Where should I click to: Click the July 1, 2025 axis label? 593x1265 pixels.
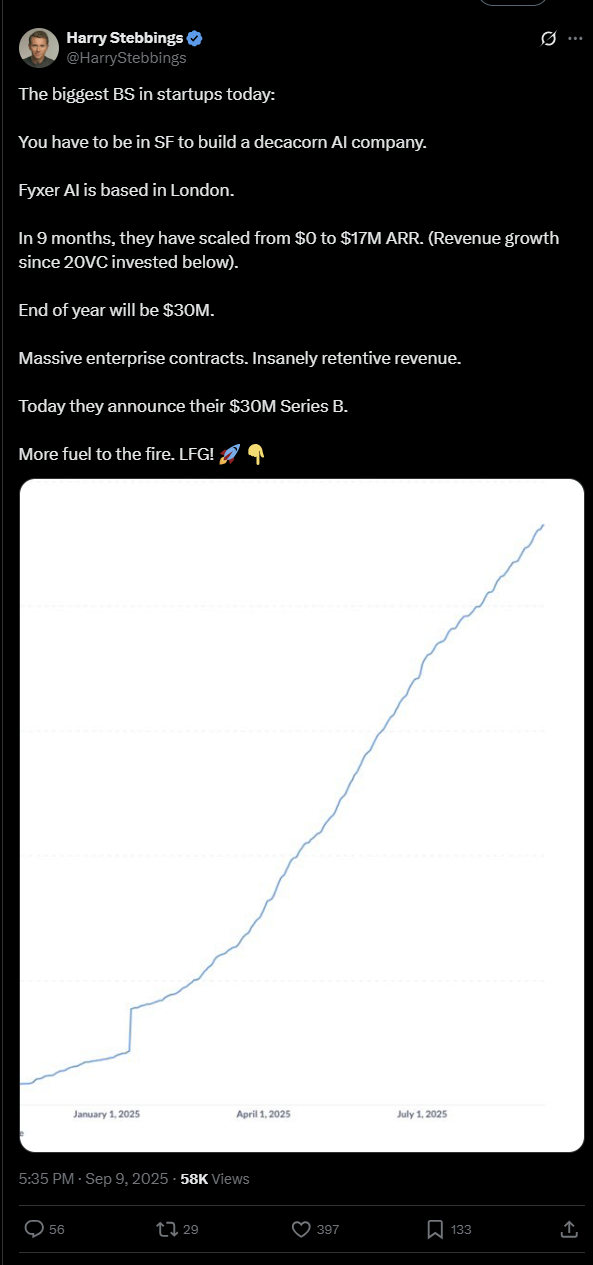point(422,1113)
